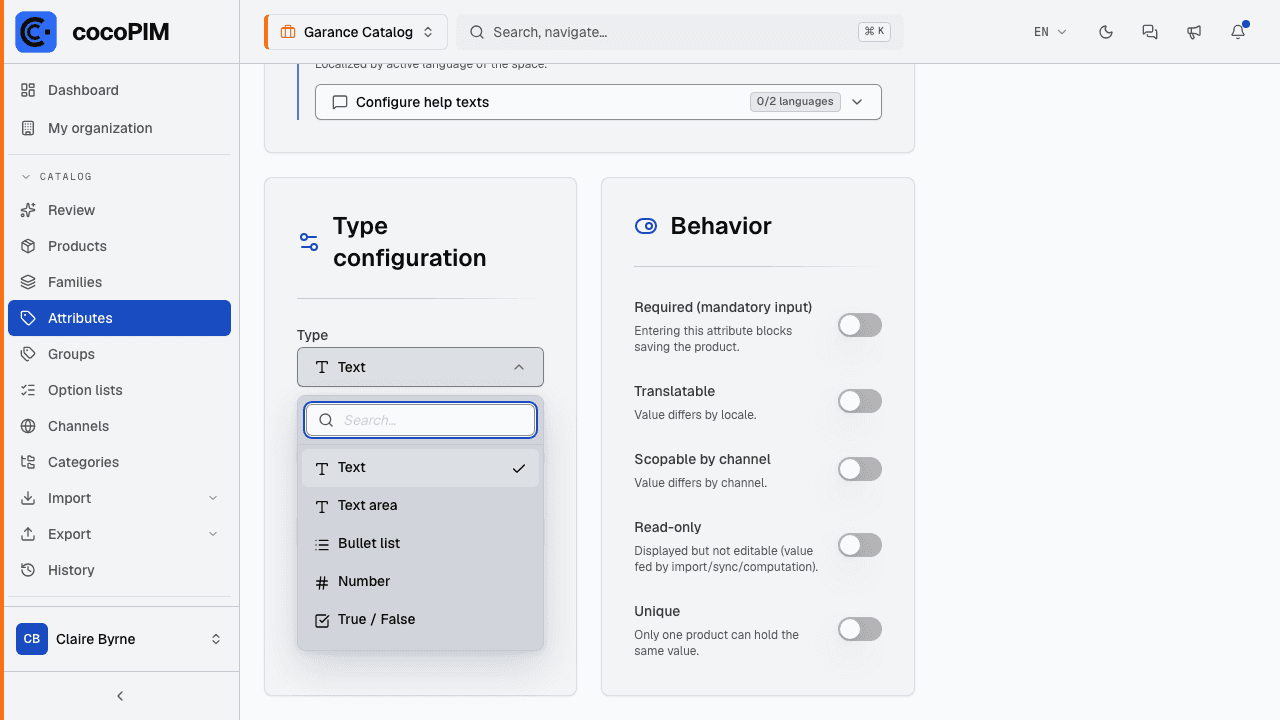This screenshot has width=1280, height=720.
Task: Click the ⌘K shortcut badge
Action: coord(874,32)
